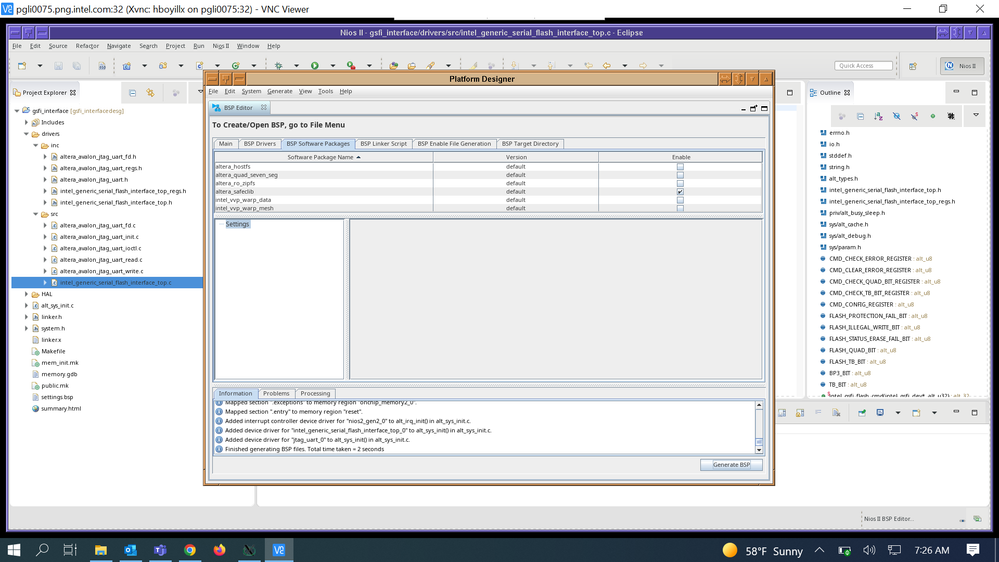This screenshot has width=999, height=562.
Task: Expand the HAL folder in Project Explorer
Action: (x=27, y=294)
